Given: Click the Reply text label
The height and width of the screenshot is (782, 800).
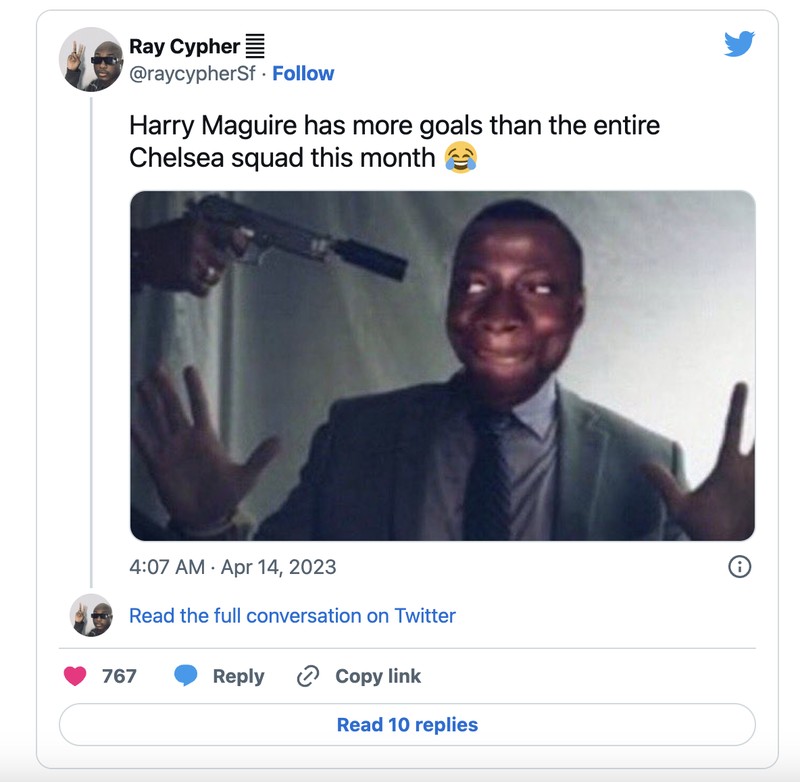Looking at the screenshot, I should point(238,676).
